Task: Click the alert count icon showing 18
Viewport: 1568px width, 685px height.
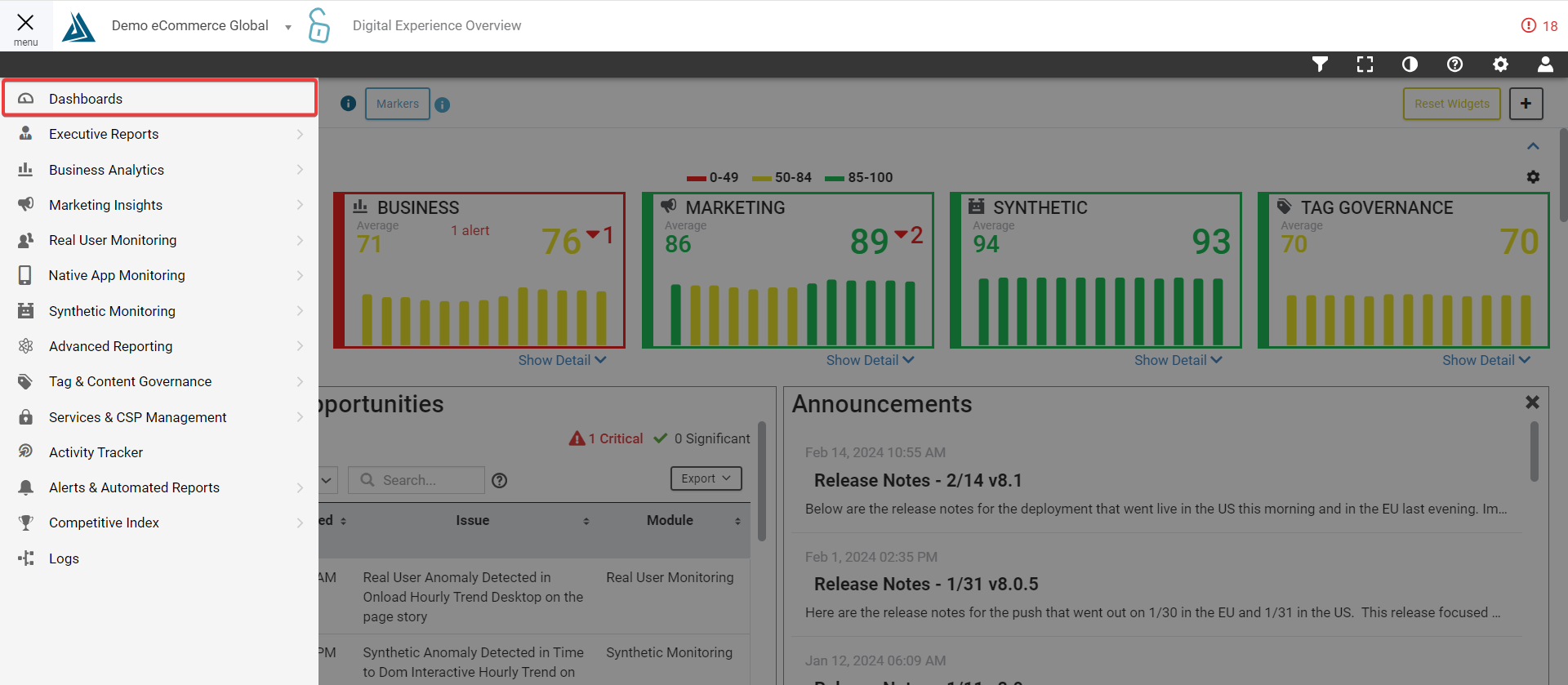Action: [x=1539, y=26]
